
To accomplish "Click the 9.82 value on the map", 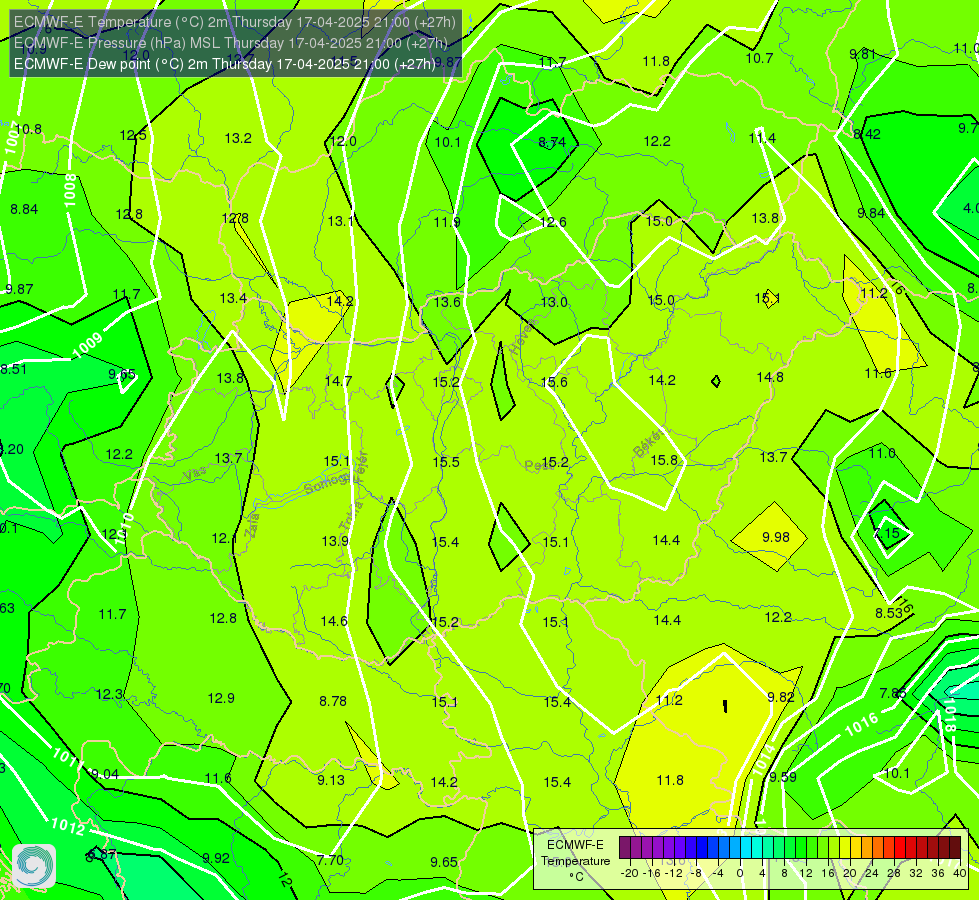I will pyautogui.click(x=780, y=697).
